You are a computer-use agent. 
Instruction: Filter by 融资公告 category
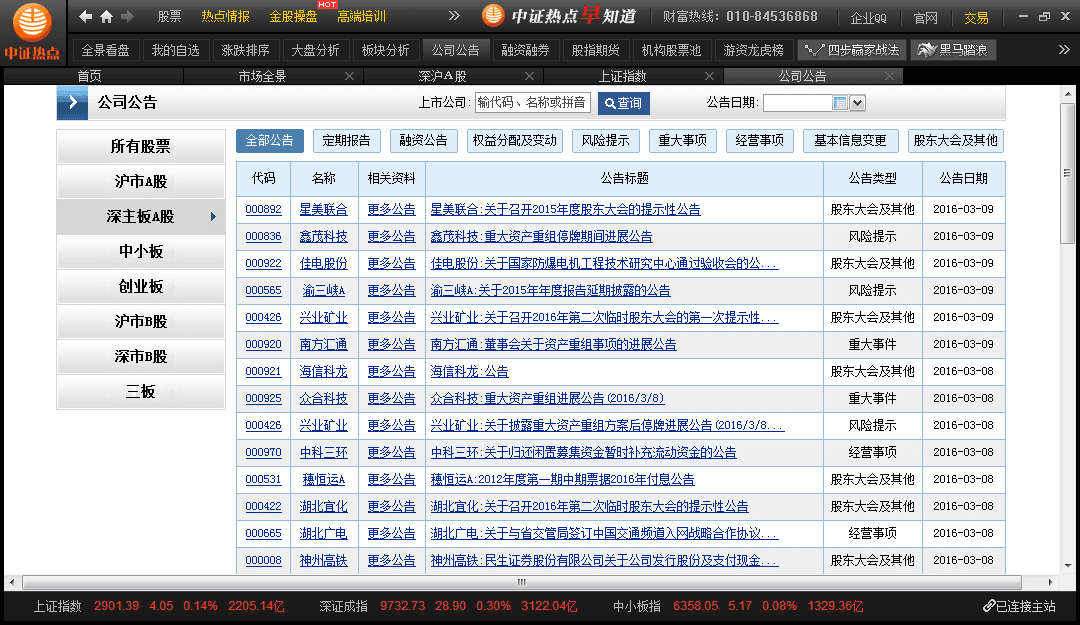[424, 141]
